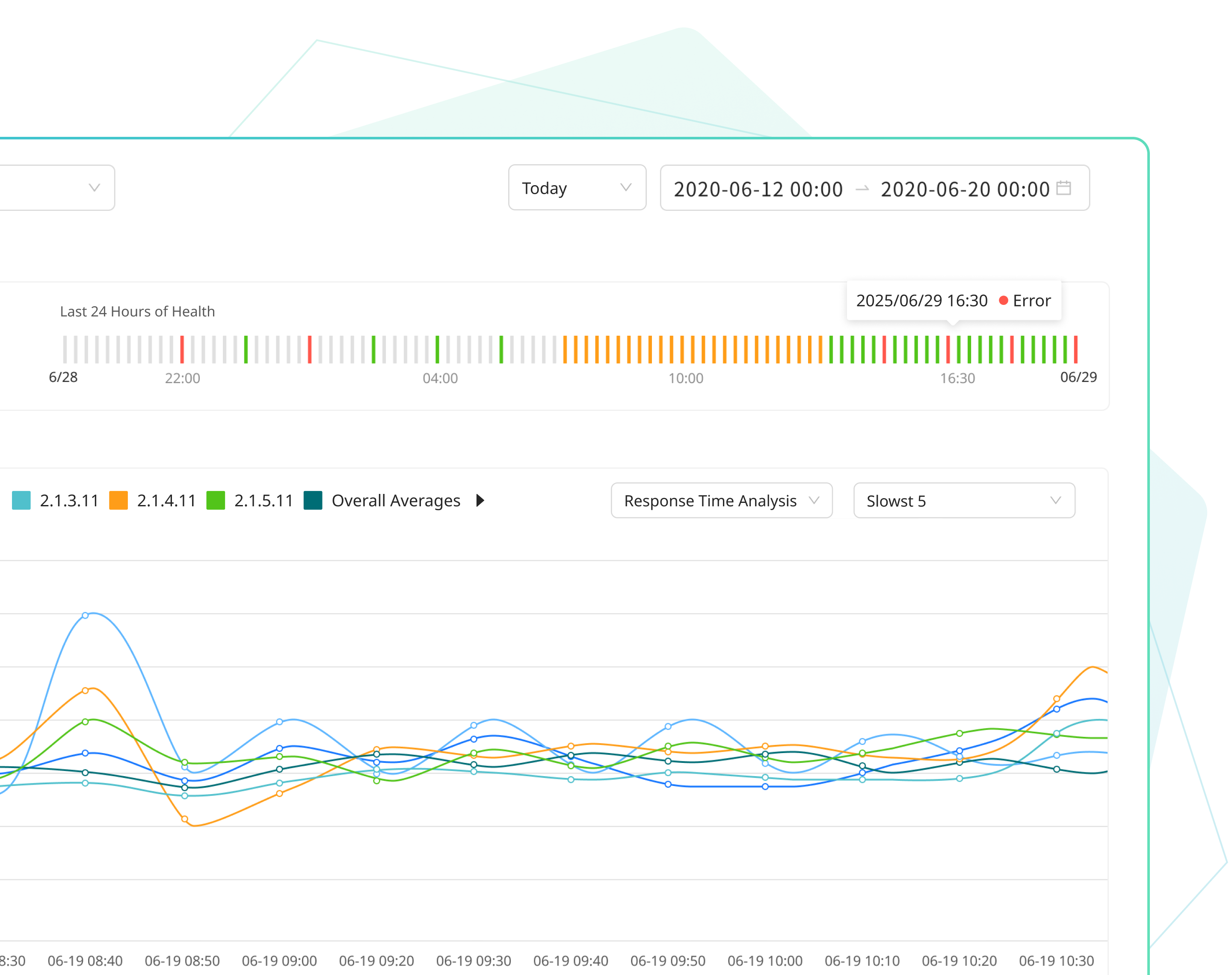
Task: Click the first orange health bar
Action: click(x=565, y=349)
